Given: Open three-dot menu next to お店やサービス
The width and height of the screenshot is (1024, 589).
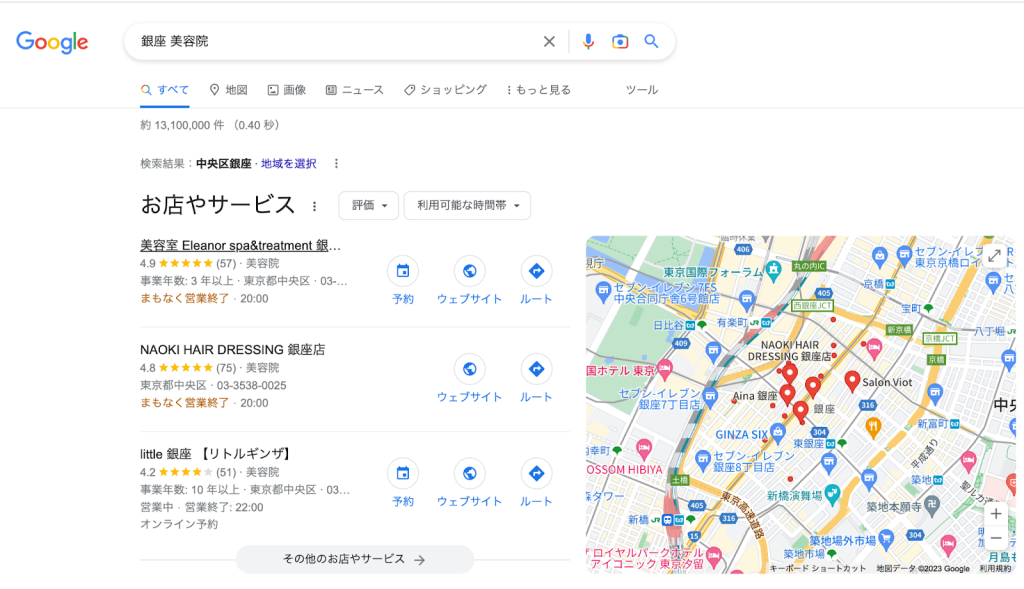Looking at the screenshot, I should (314, 206).
